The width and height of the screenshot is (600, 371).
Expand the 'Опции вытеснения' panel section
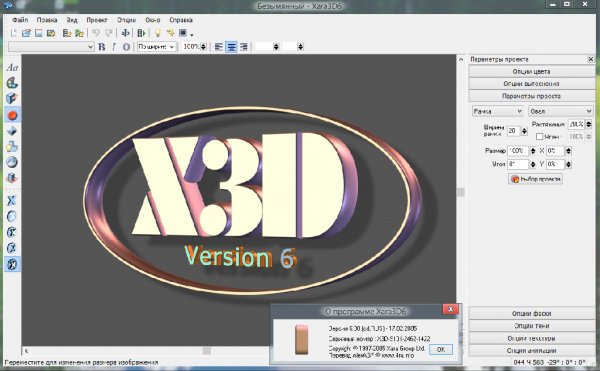532,84
